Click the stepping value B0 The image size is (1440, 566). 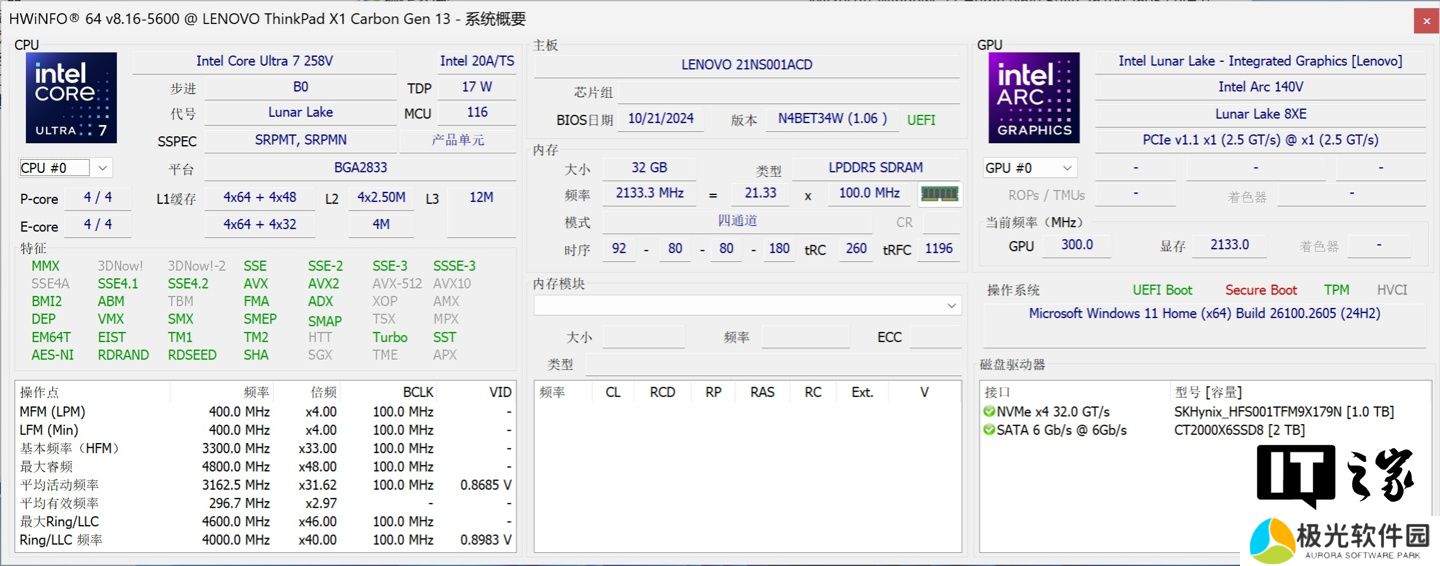coord(301,87)
